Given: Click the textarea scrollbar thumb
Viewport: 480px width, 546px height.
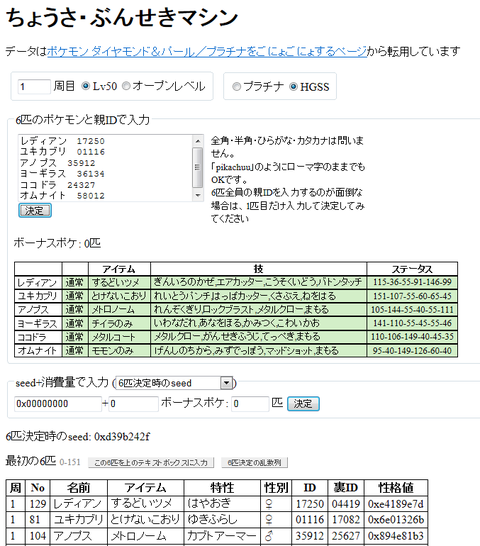Looking at the screenshot, I should (x=198, y=167).
